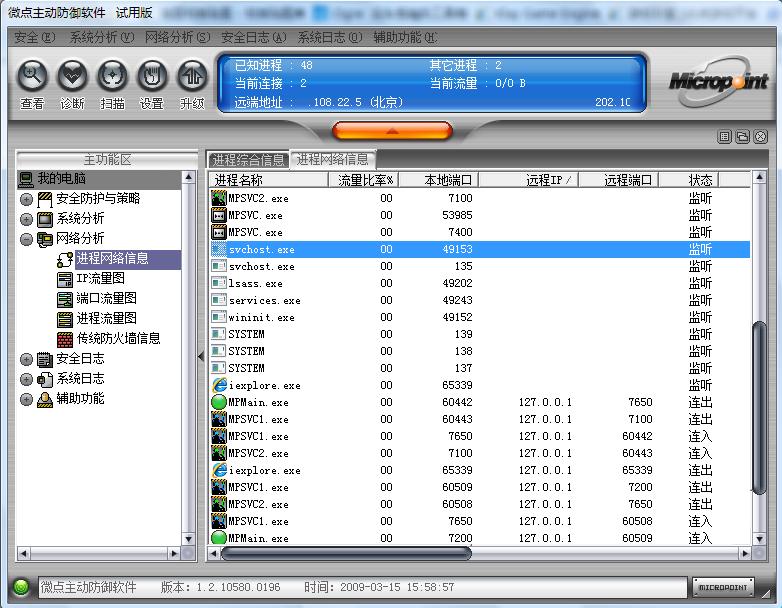Collapse sidebar with the left arrow handle
Screen dimensions: 782x608
point(201,356)
